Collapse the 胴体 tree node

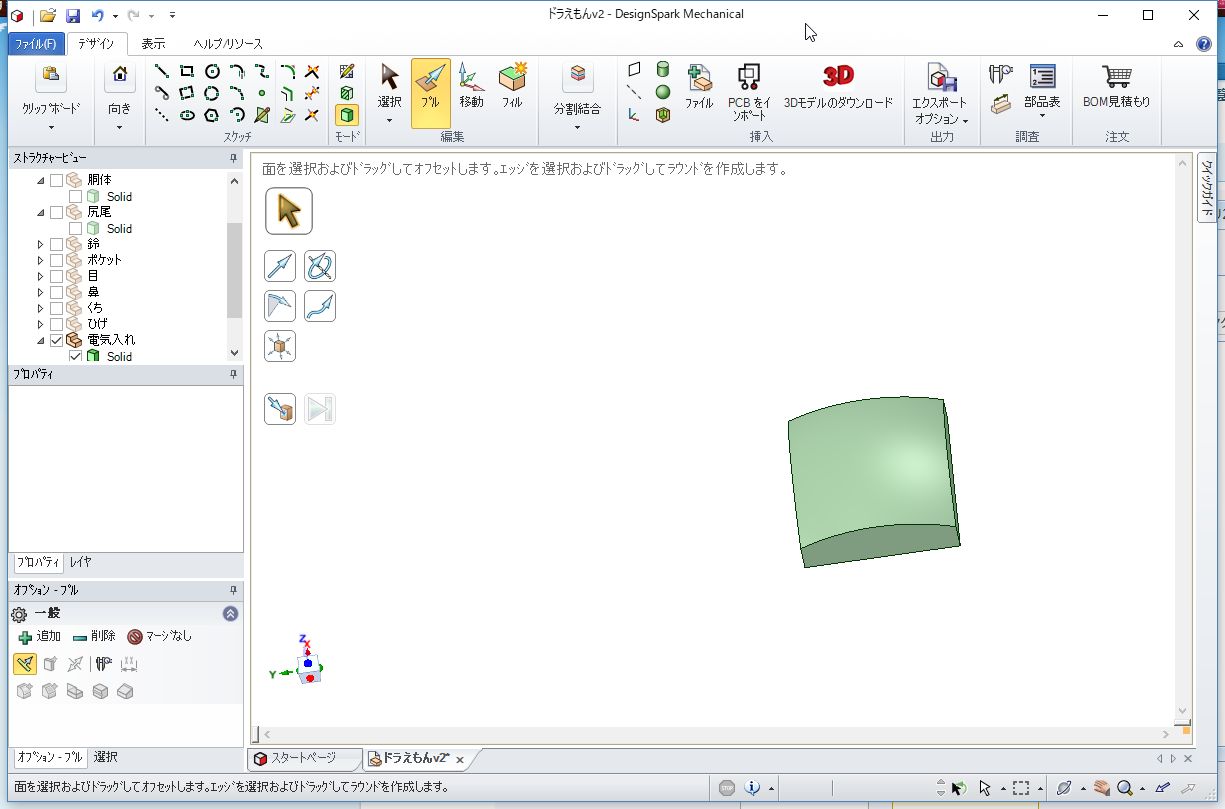(x=41, y=181)
